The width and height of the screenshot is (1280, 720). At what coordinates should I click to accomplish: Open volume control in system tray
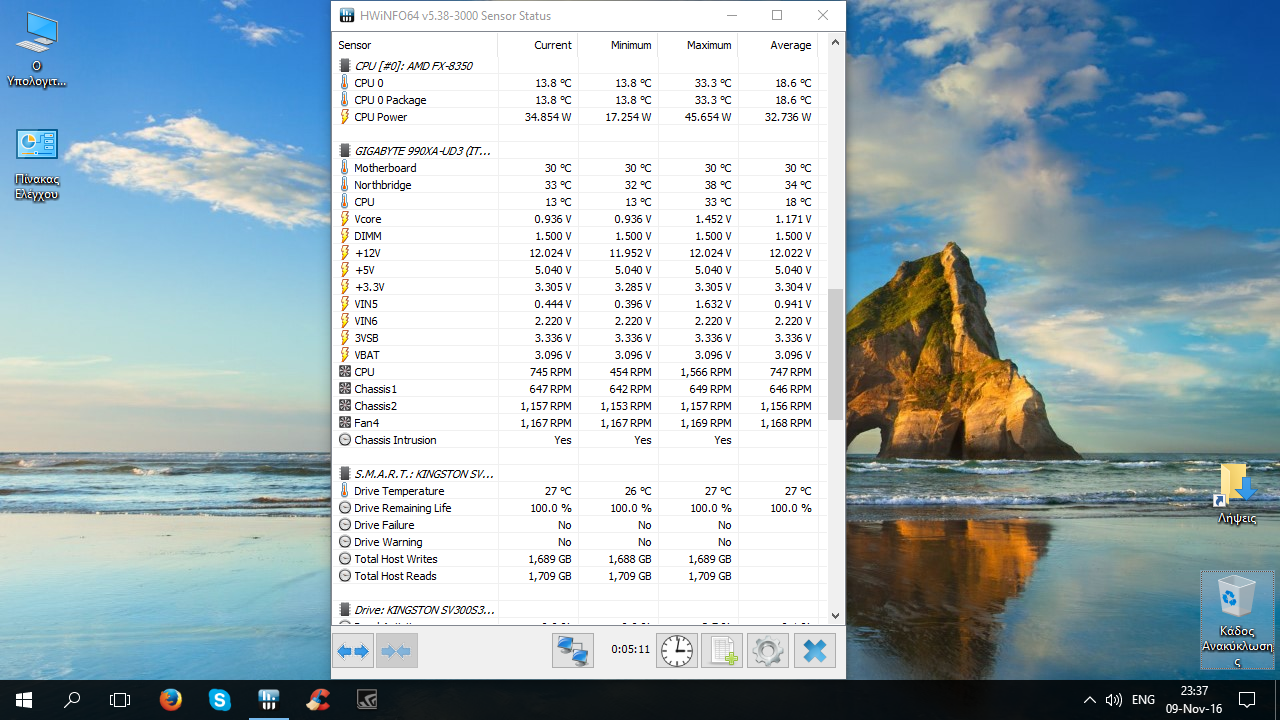coord(1114,700)
